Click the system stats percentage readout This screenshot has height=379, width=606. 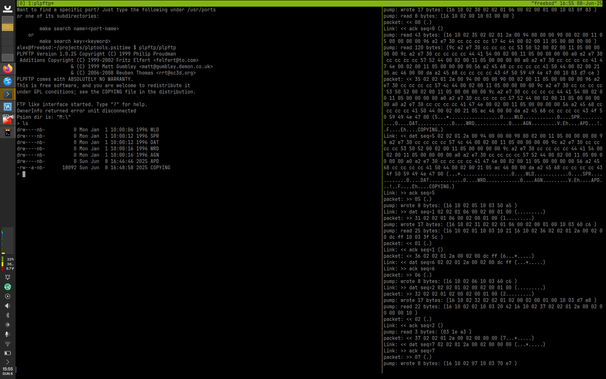[x=8, y=263]
